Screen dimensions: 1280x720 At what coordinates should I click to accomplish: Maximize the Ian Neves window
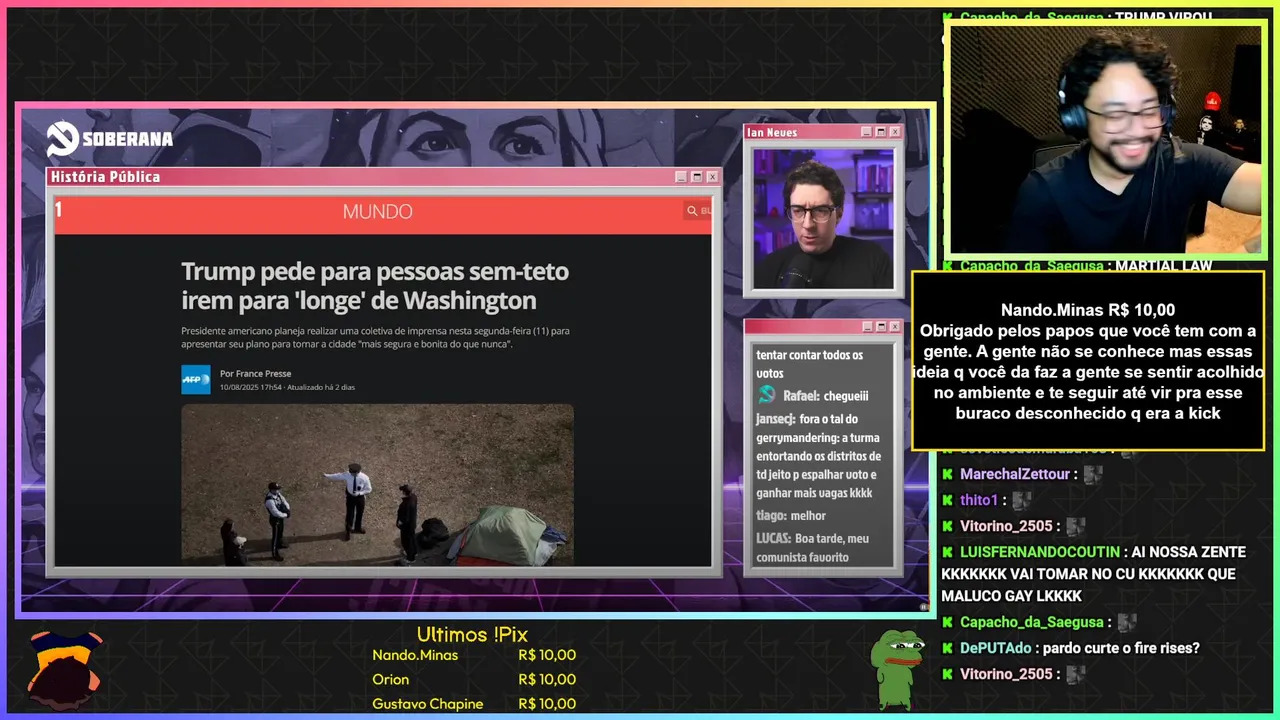point(880,132)
